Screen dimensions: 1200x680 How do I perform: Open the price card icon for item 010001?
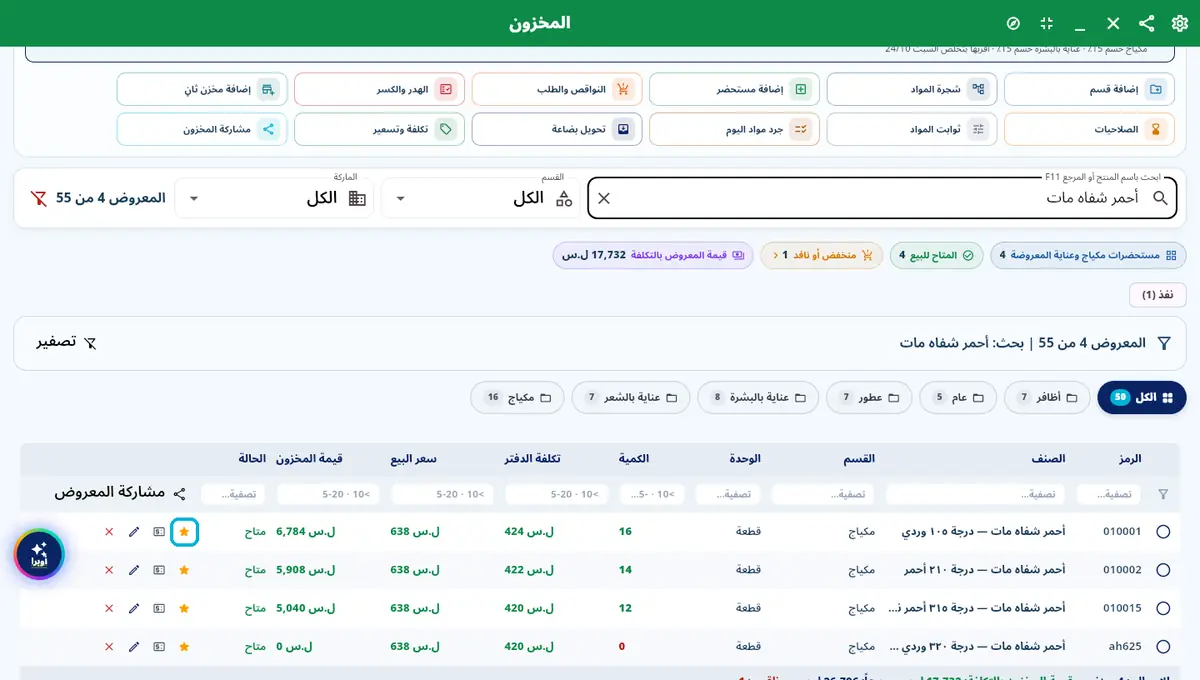pyautogui.click(x=159, y=532)
